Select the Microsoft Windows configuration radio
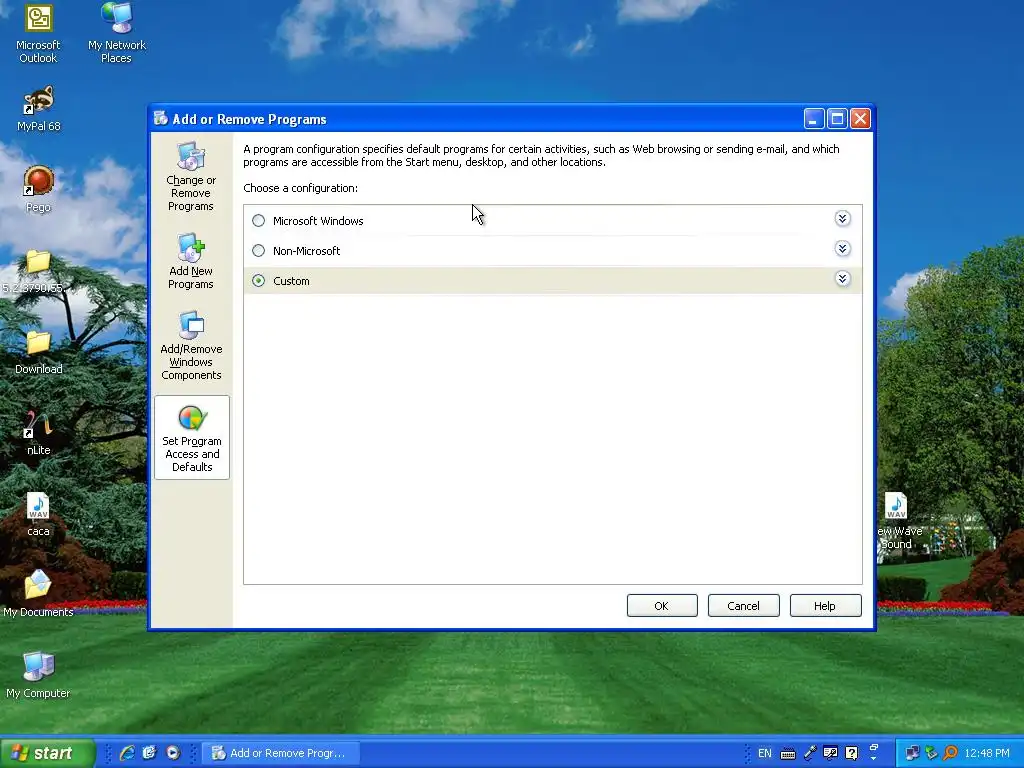 coord(259,221)
